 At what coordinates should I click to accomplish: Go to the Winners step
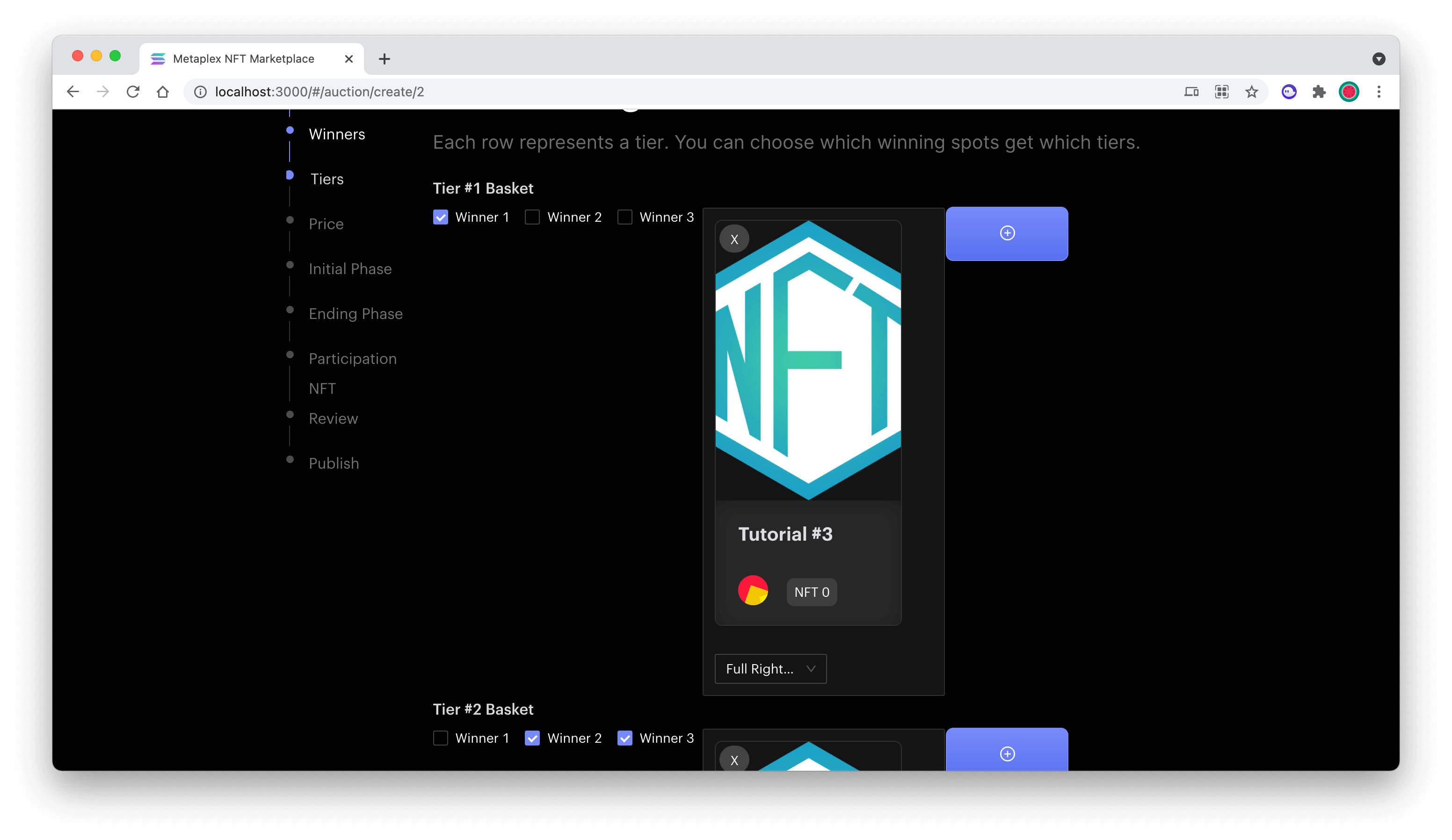point(336,134)
